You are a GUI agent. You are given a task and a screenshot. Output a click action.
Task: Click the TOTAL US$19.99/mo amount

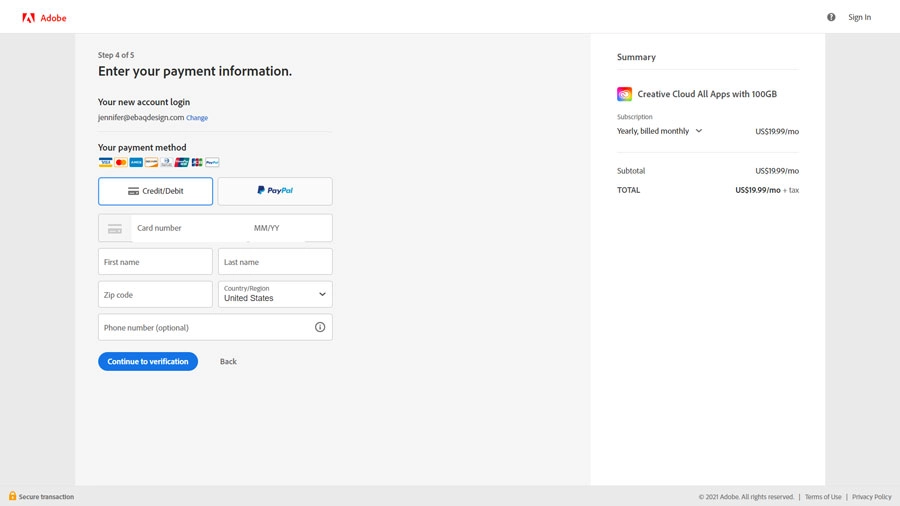click(x=758, y=190)
